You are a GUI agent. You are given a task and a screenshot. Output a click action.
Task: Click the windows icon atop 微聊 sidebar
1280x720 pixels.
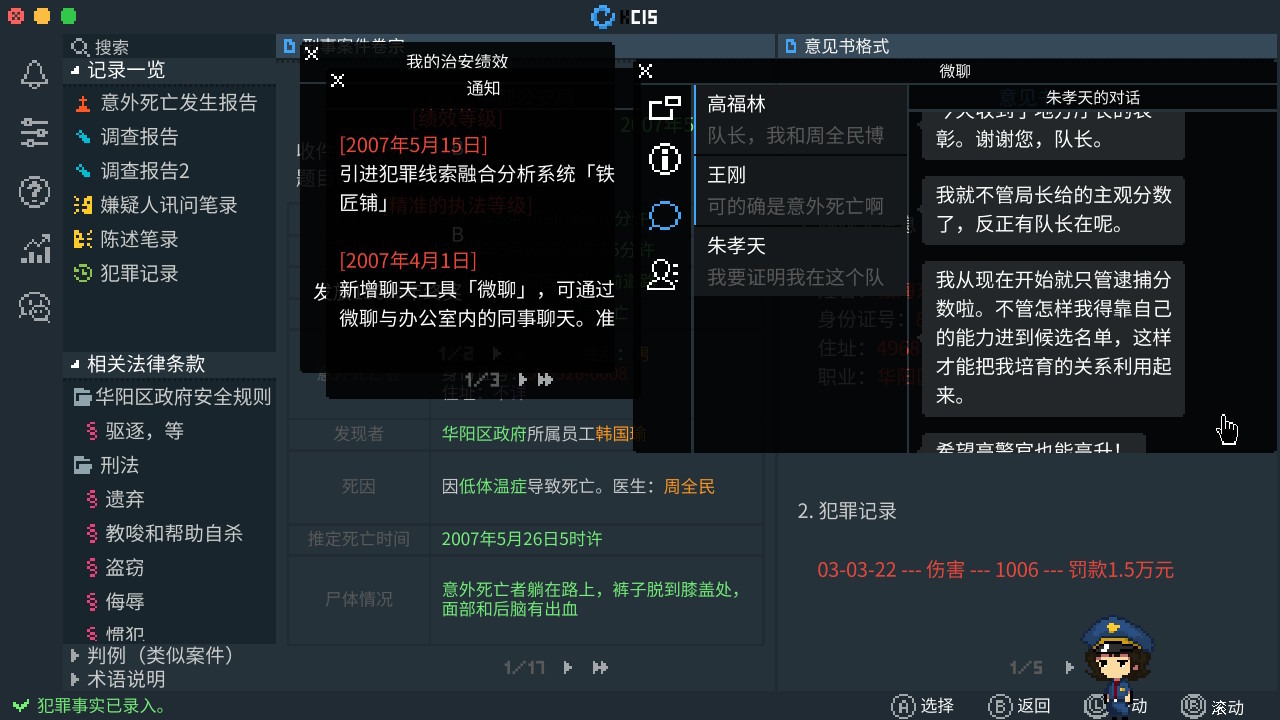664,107
